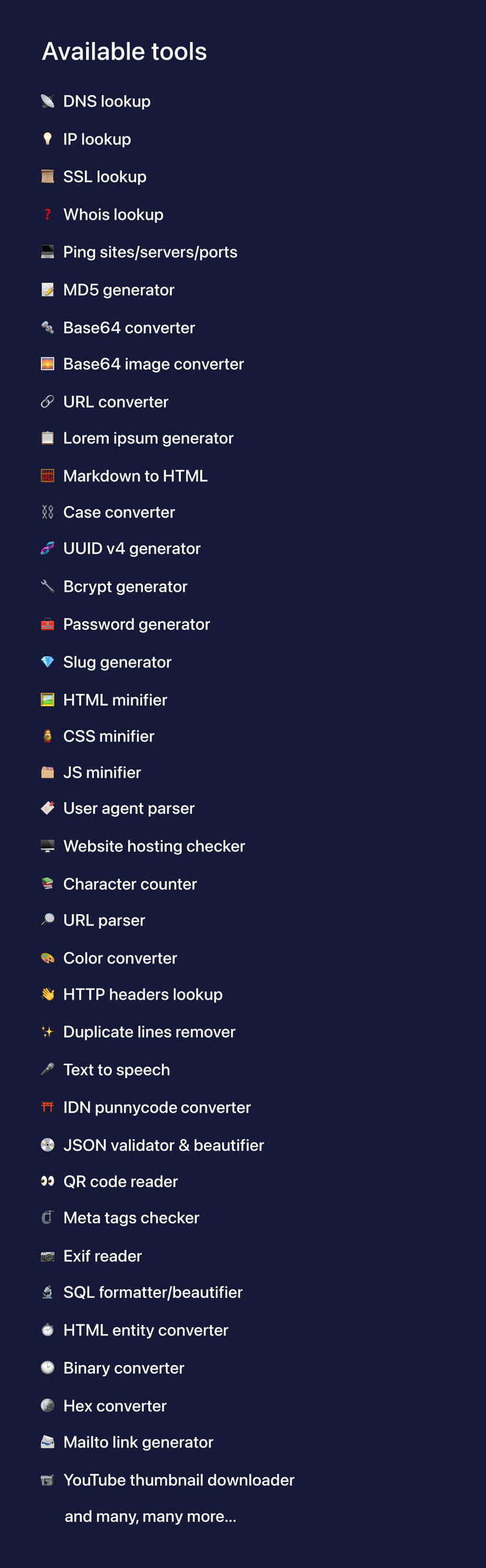Open the SSL lookup tool
The width and height of the screenshot is (486, 1568).
[104, 176]
